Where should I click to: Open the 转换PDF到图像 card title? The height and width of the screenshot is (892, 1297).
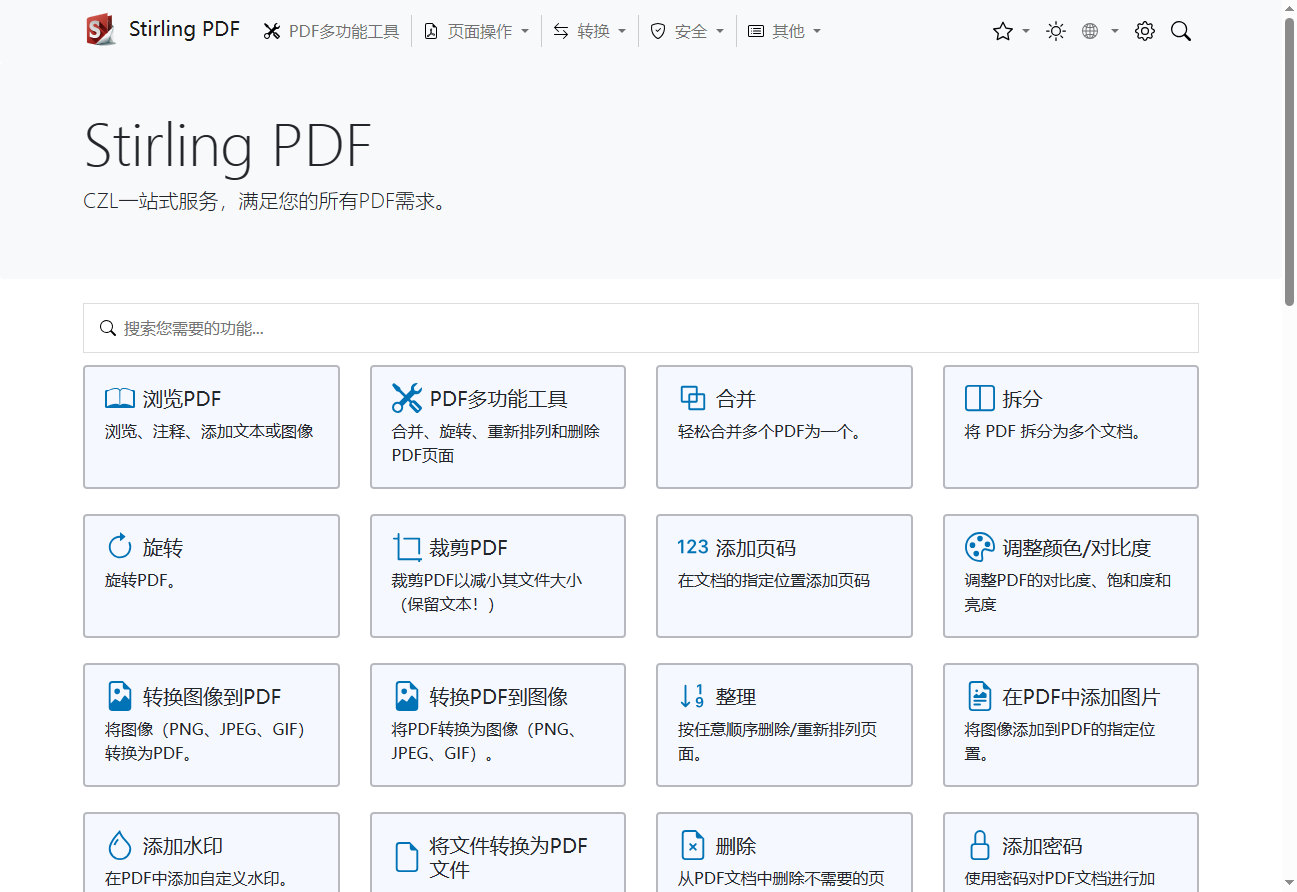tap(499, 697)
